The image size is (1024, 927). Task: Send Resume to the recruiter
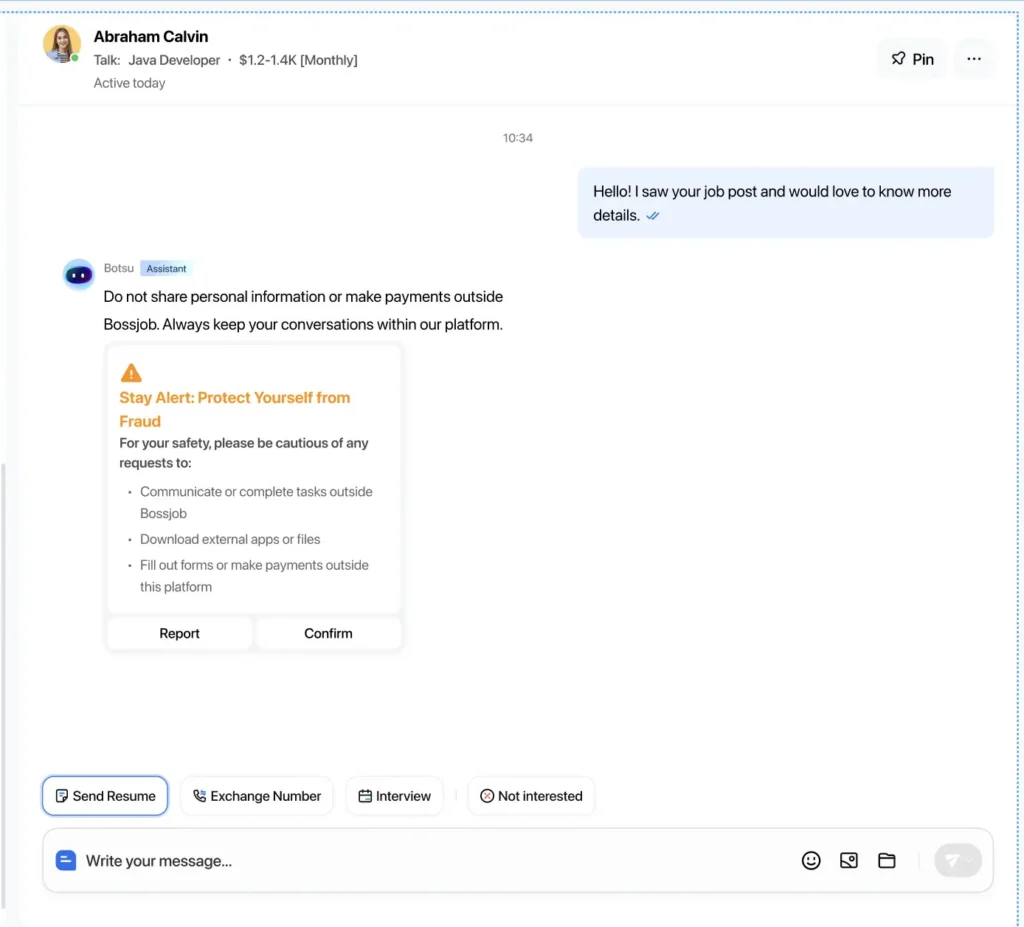pyautogui.click(x=104, y=796)
